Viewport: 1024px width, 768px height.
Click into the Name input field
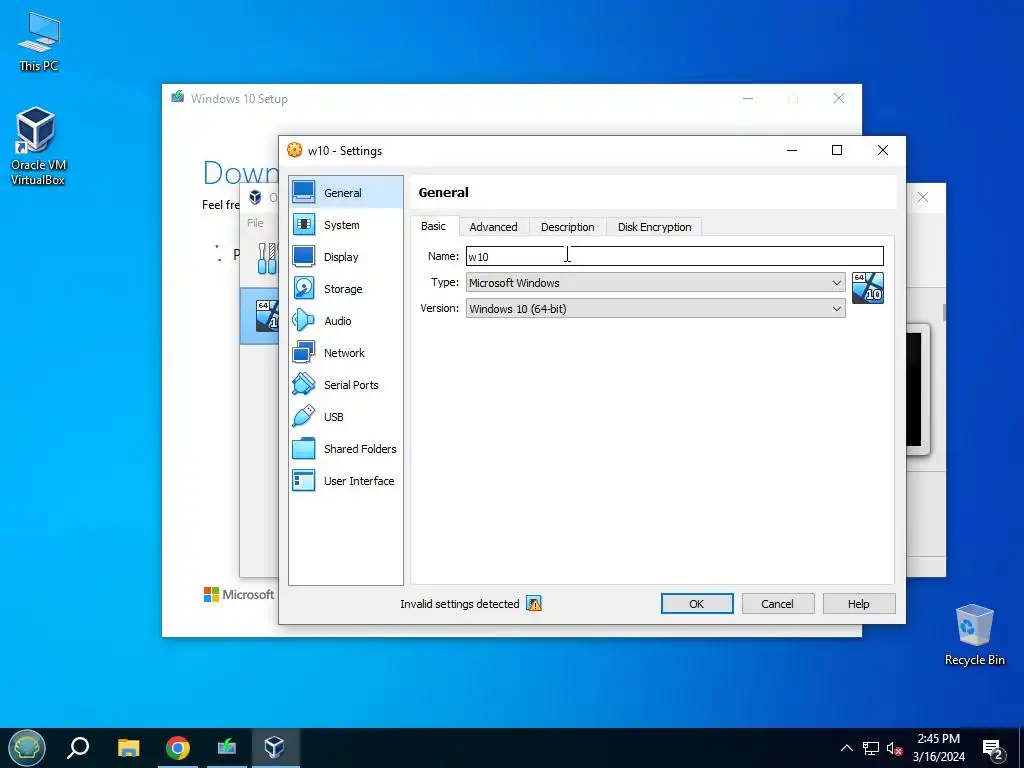pos(675,256)
